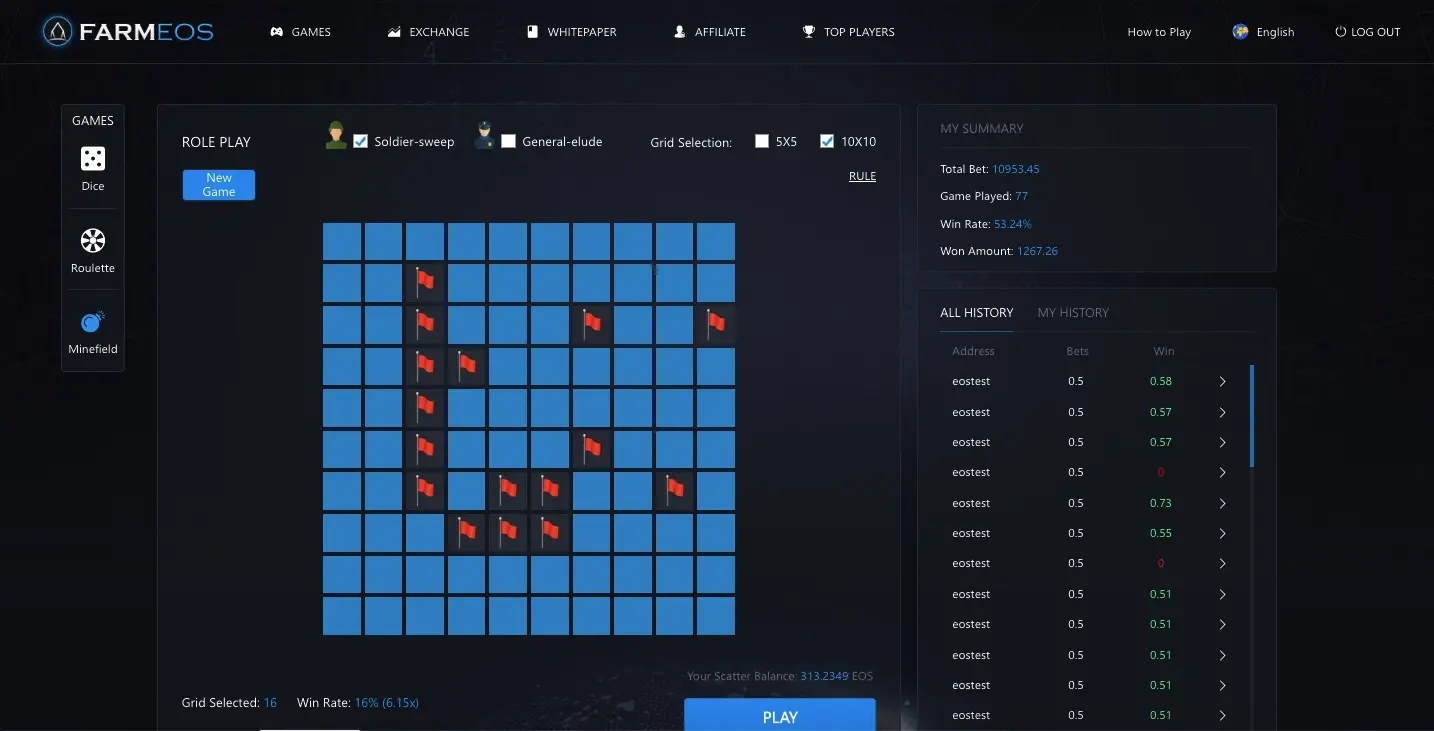
Task: Click the flag in row 7, column 6
Action: (x=550, y=491)
